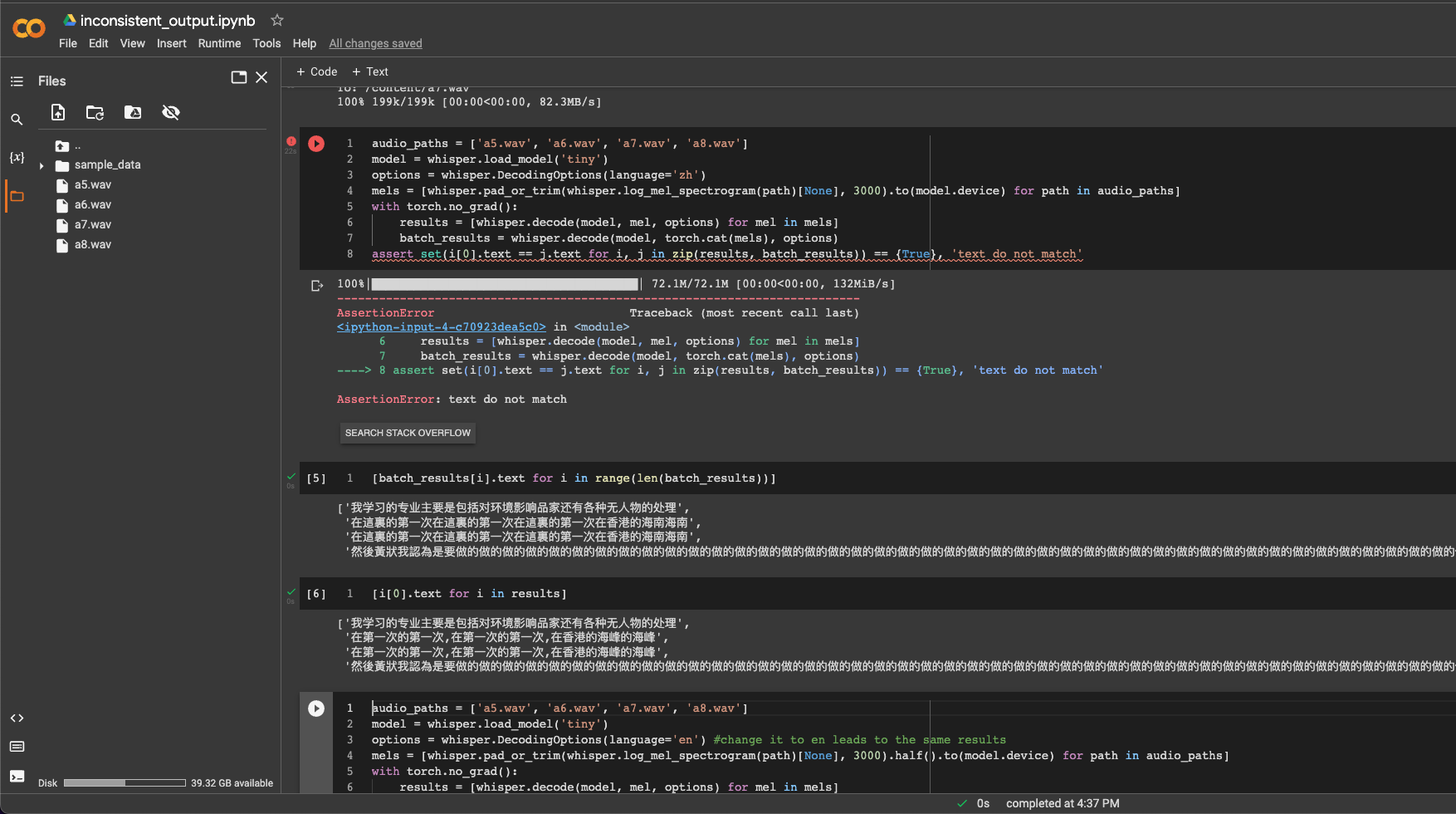Refresh the file browser listing
The image size is (1456, 814).
click(x=95, y=112)
